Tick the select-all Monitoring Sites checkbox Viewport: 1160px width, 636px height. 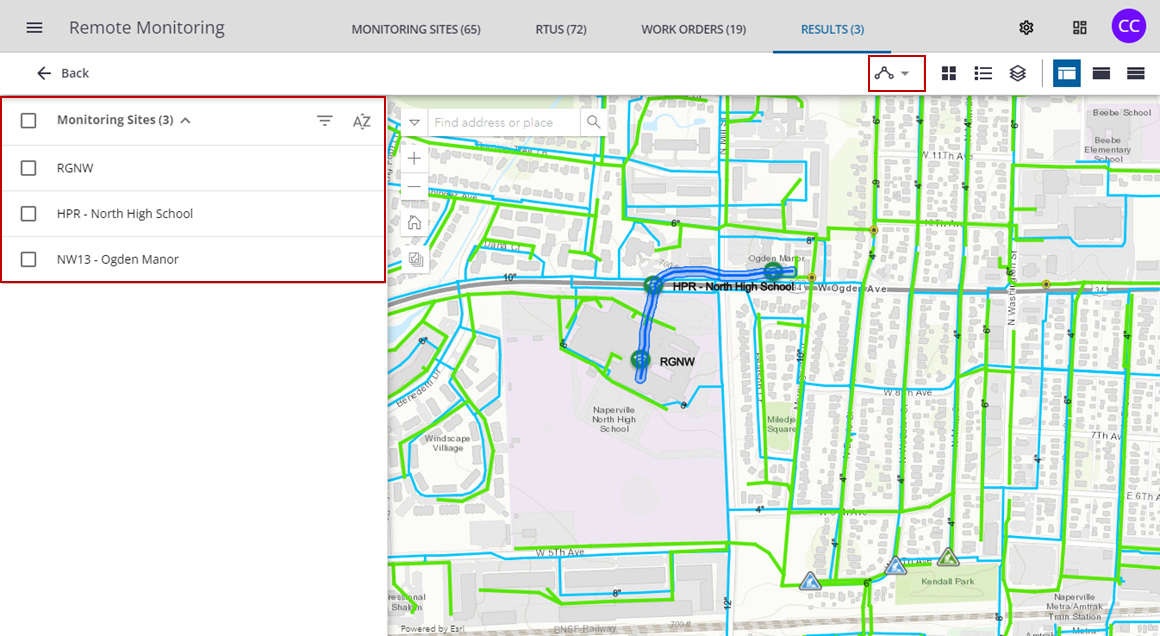point(29,121)
